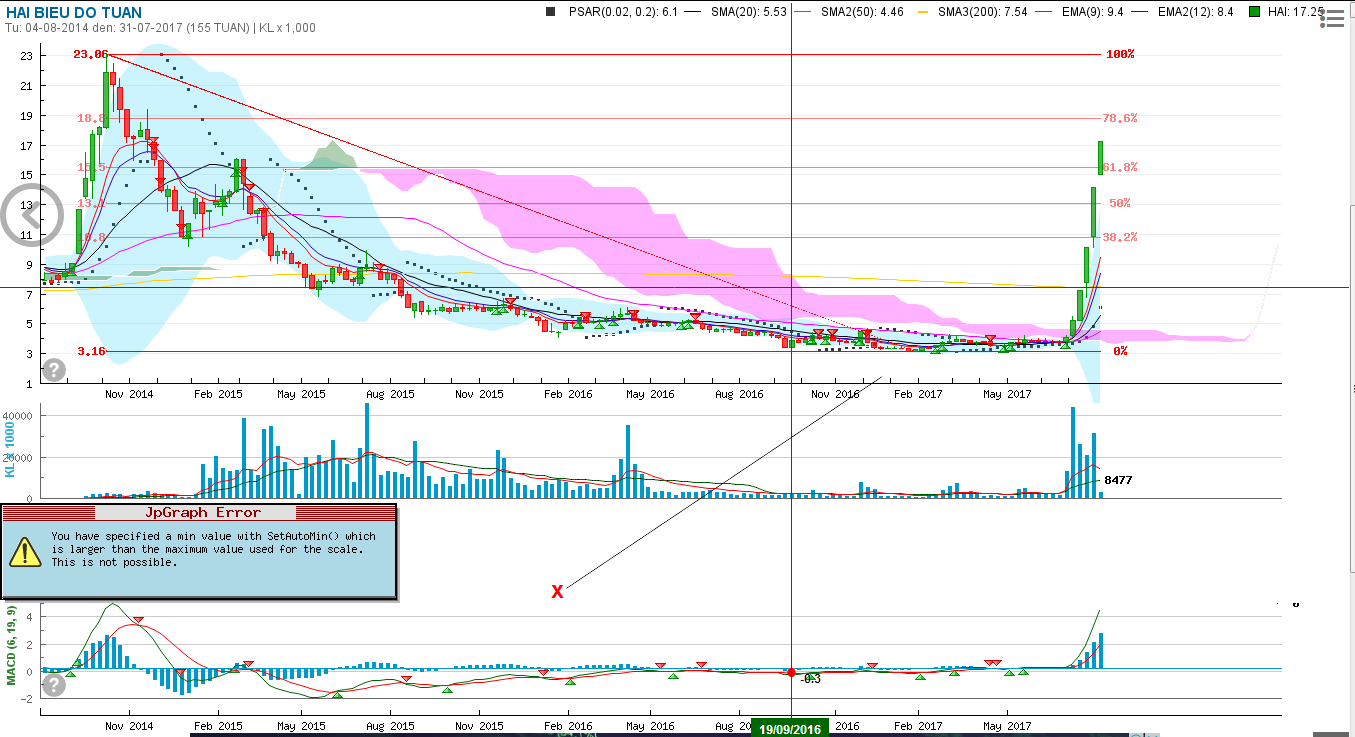Image resolution: width=1355 pixels, height=737 pixels.
Task: Click the red MACD marker at crosshair
Action: point(791,673)
